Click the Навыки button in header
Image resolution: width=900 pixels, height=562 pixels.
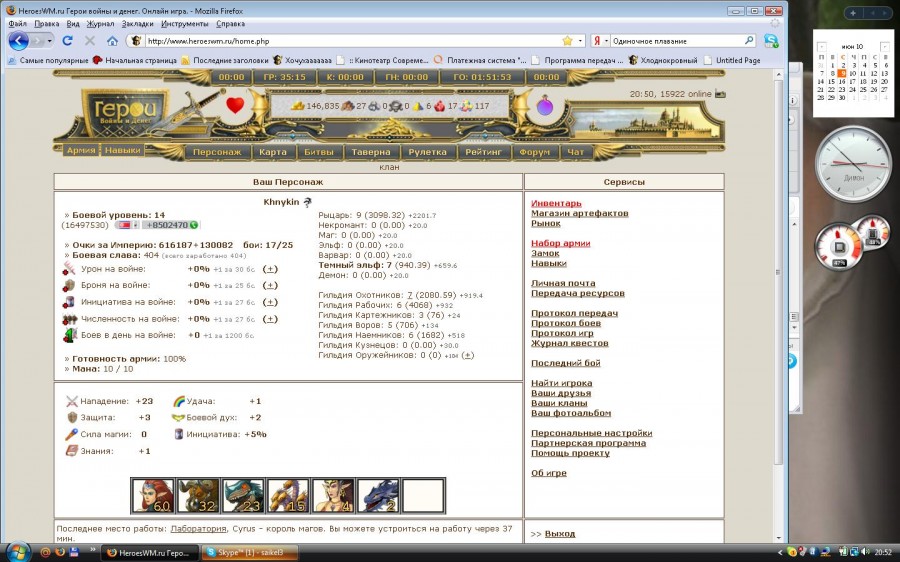point(122,150)
